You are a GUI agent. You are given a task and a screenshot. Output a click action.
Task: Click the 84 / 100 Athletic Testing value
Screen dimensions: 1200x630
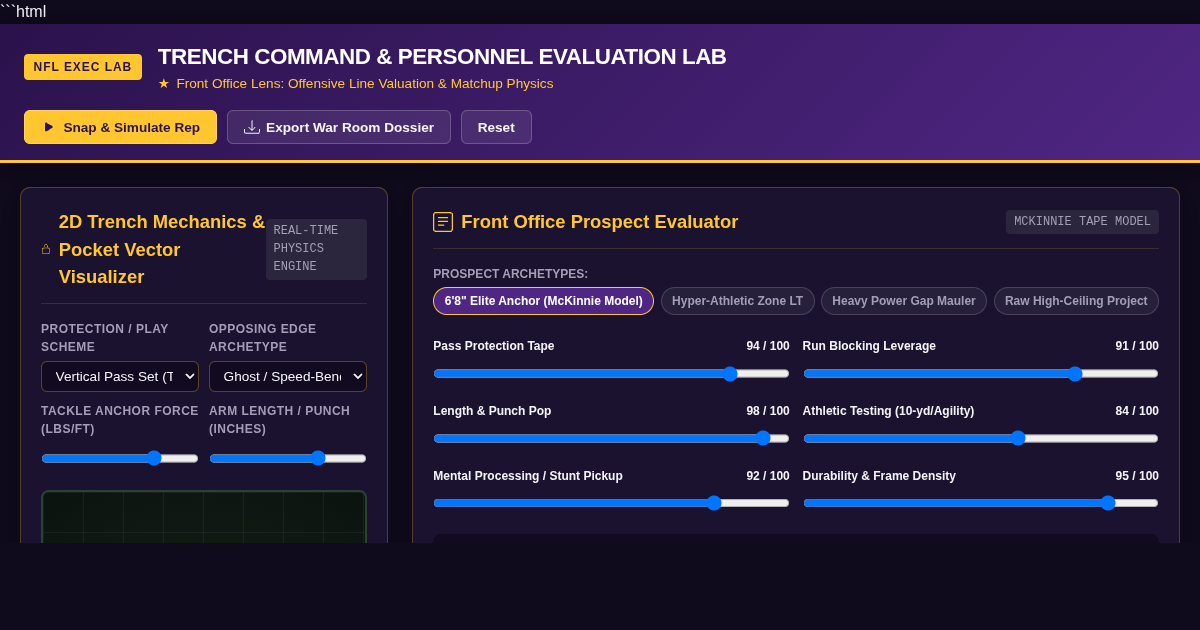tap(1137, 411)
